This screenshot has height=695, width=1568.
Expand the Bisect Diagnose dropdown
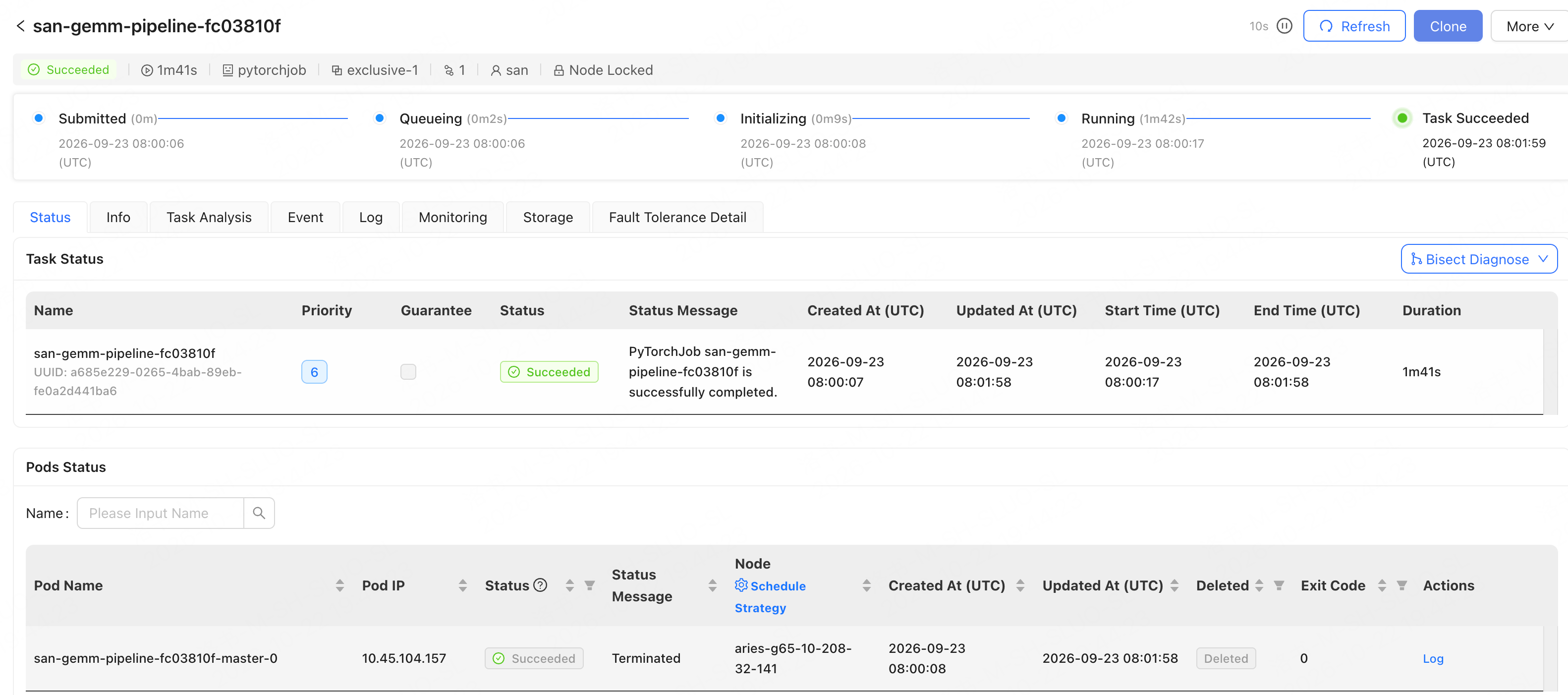click(x=1479, y=259)
